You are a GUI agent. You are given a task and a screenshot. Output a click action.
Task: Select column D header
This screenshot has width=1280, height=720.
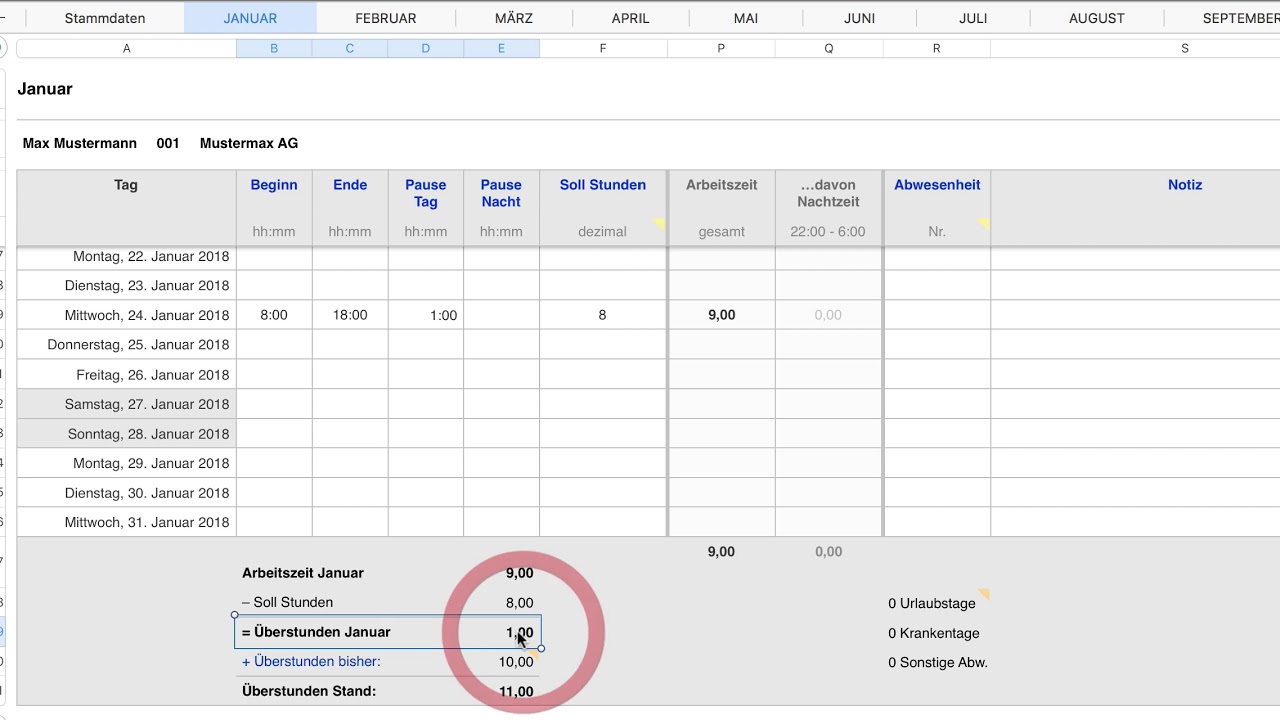point(426,48)
